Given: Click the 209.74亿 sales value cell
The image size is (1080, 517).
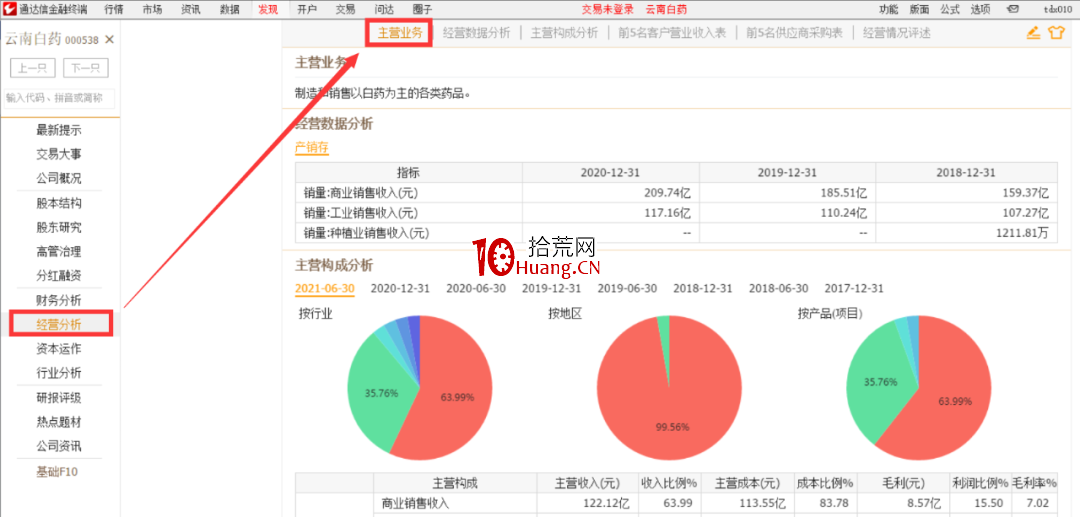Looking at the screenshot, I should point(611,193).
